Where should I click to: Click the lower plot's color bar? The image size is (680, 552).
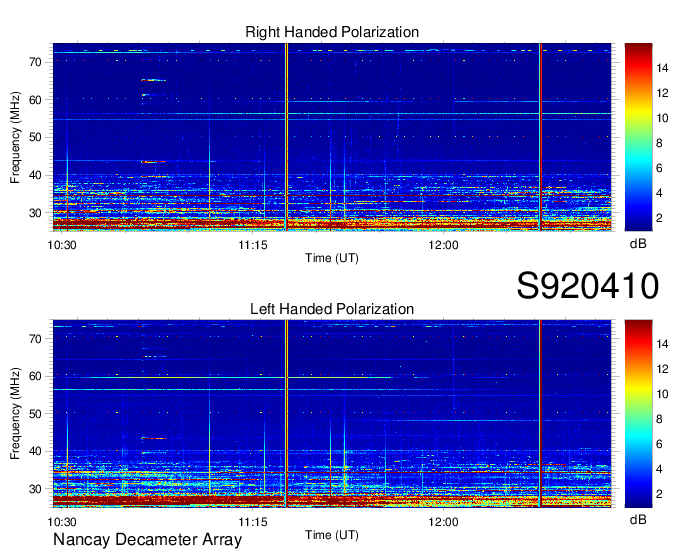coord(638,414)
